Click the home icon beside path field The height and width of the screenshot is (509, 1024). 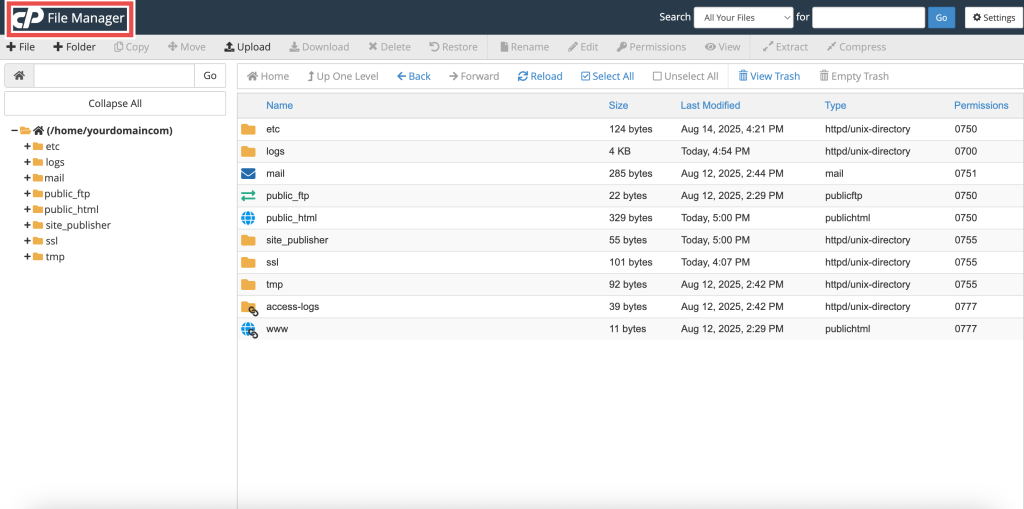[20, 76]
